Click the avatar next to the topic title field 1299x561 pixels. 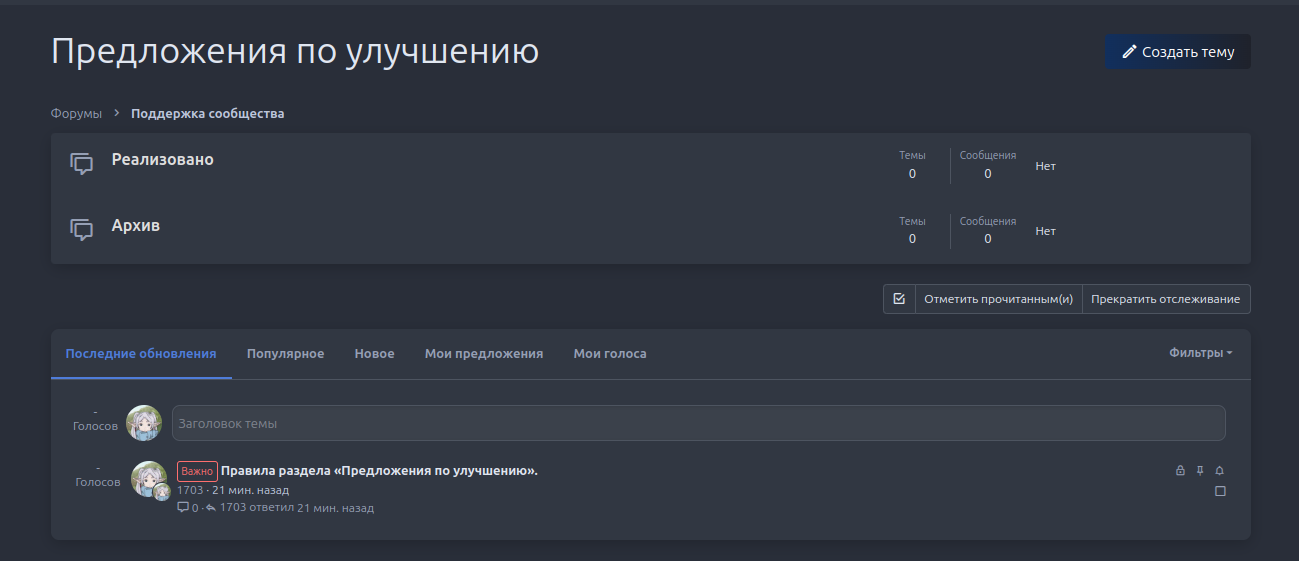coord(144,423)
